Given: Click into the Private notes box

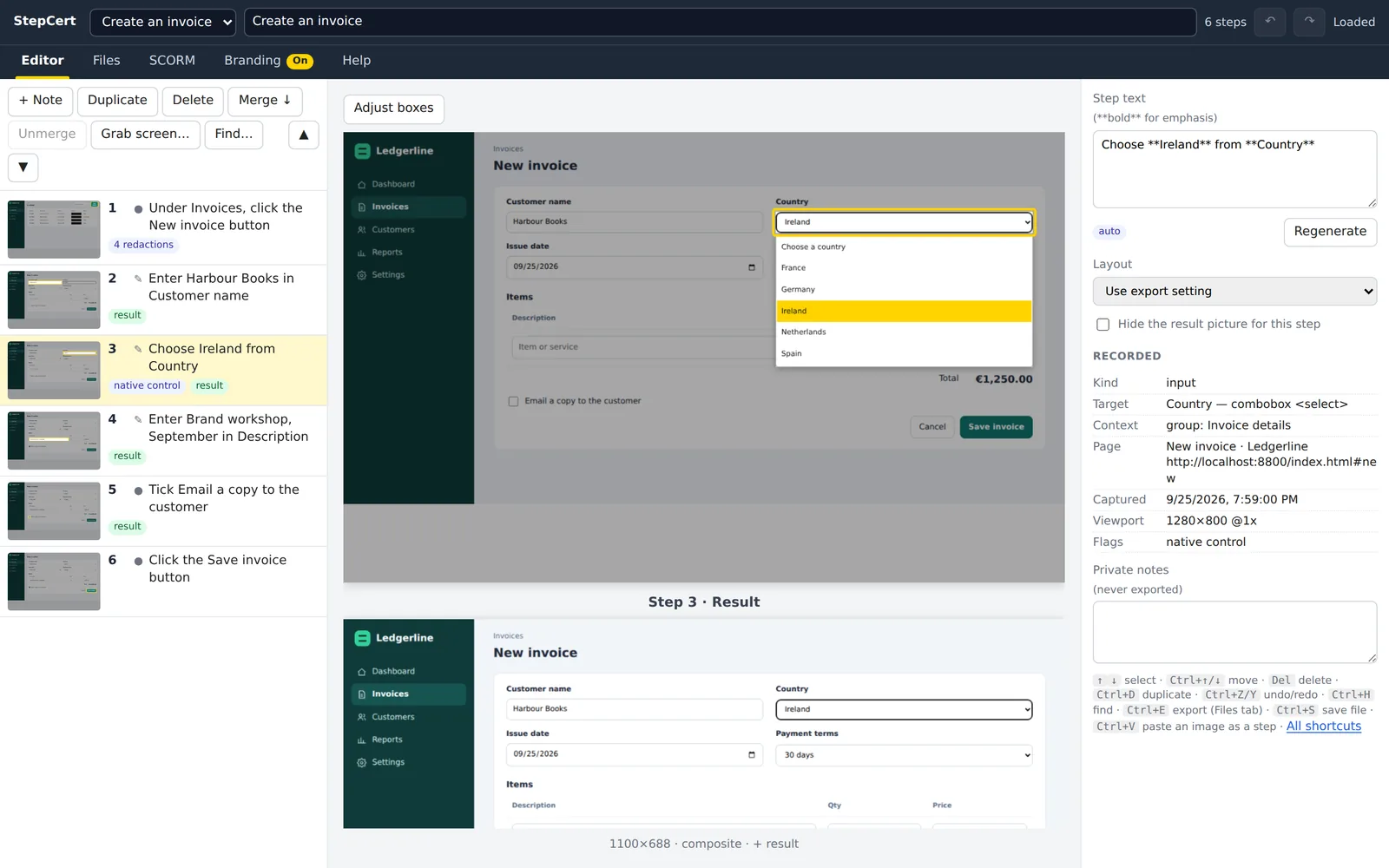Looking at the screenshot, I should click(x=1234, y=632).
